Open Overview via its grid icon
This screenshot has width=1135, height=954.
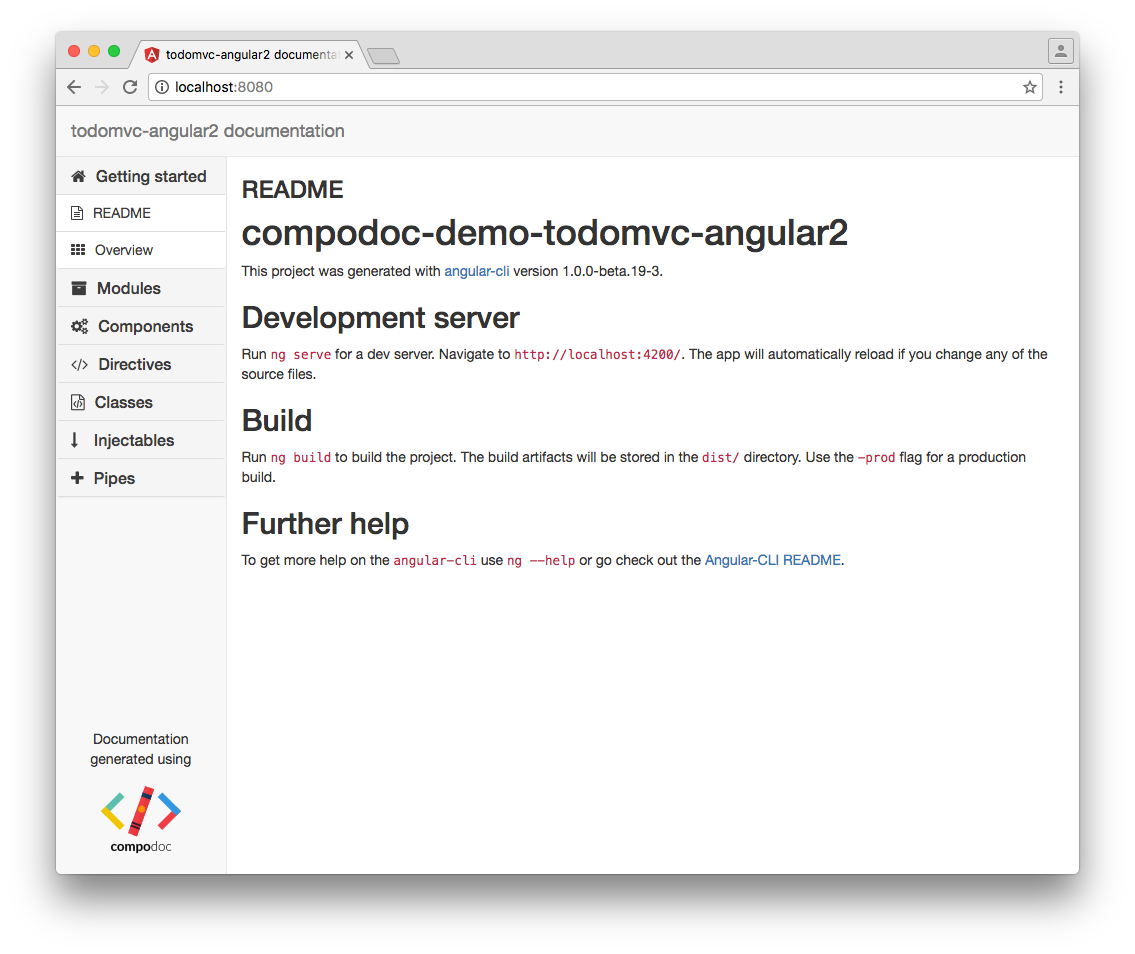[78, 250]
